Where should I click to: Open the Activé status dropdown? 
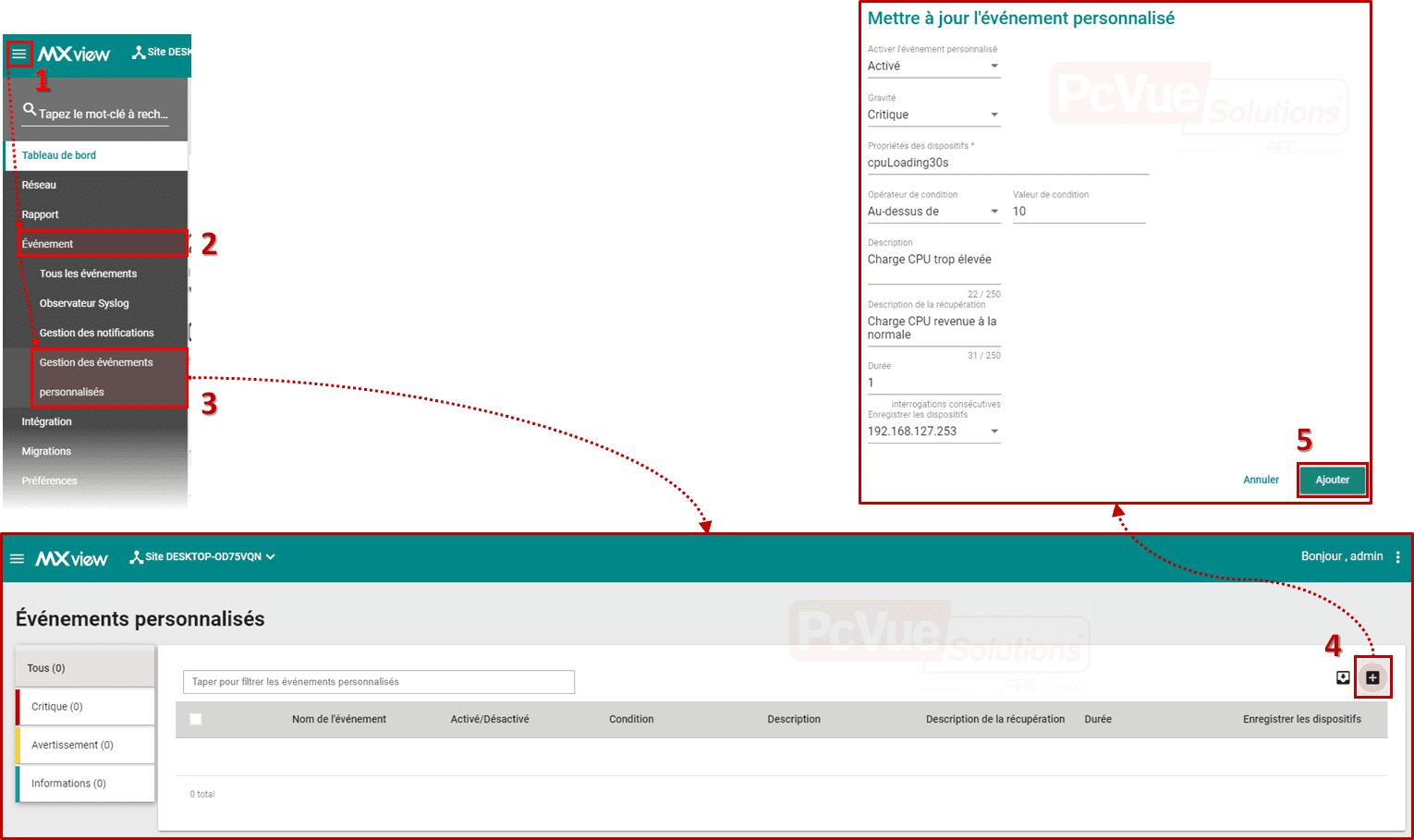pyautogui.click(x=933, y=67)
